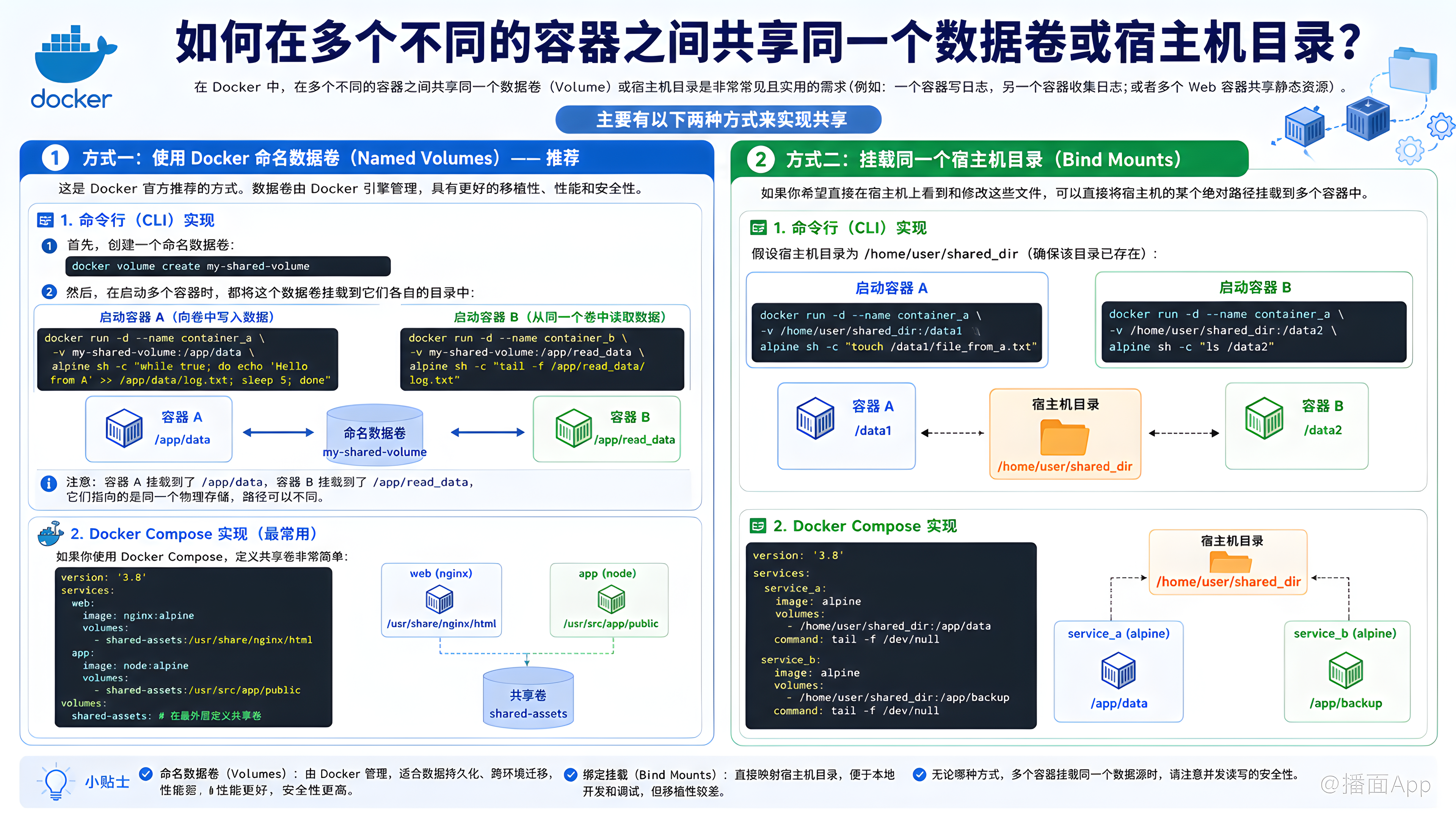
Task: Click the info icon beside 注意
Action: pyautogui.click(x=49, y=483)
